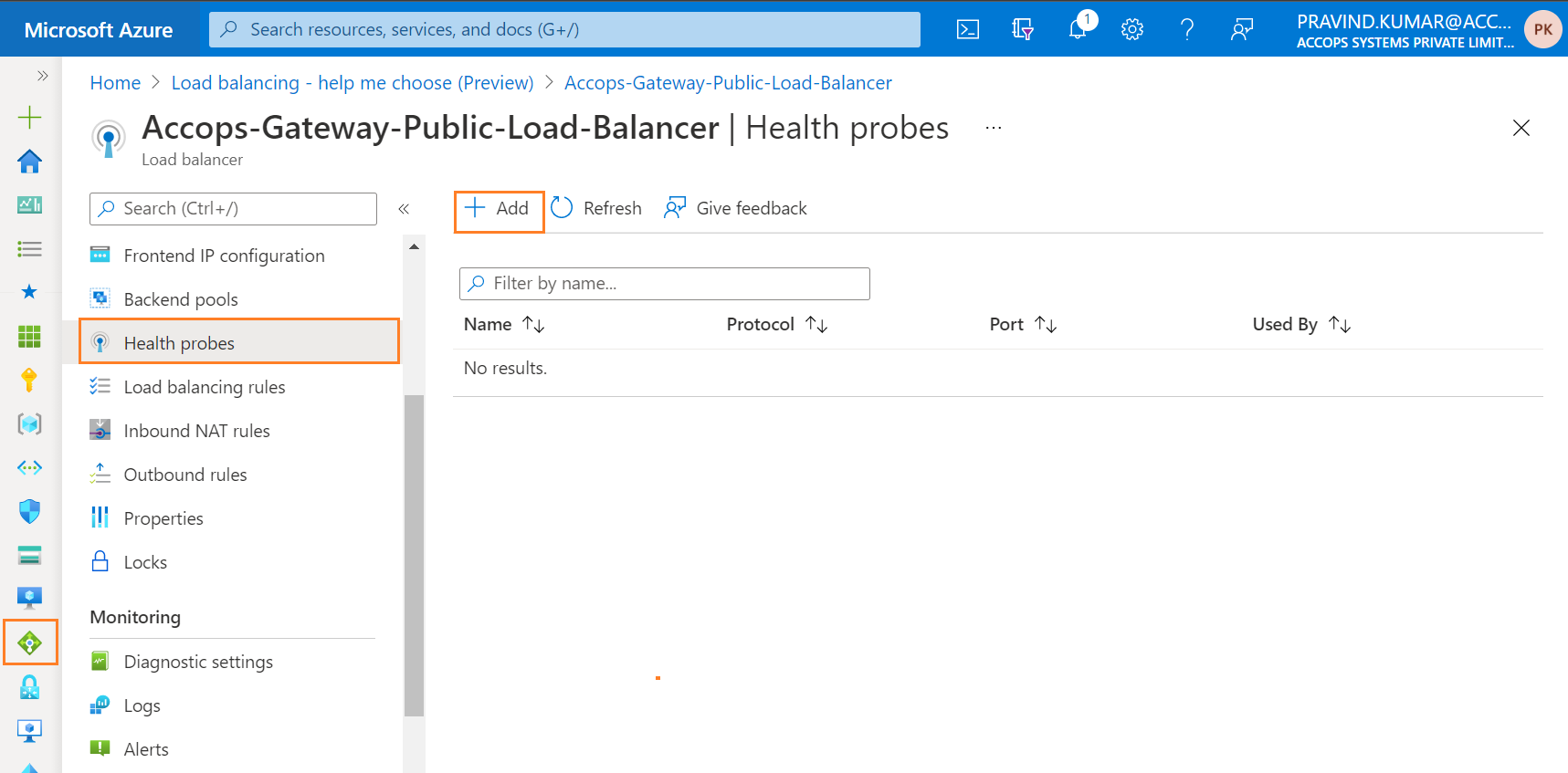Open Dashboard icon in sidebar
The image size is (1568, 773).
tap(29, 204)
